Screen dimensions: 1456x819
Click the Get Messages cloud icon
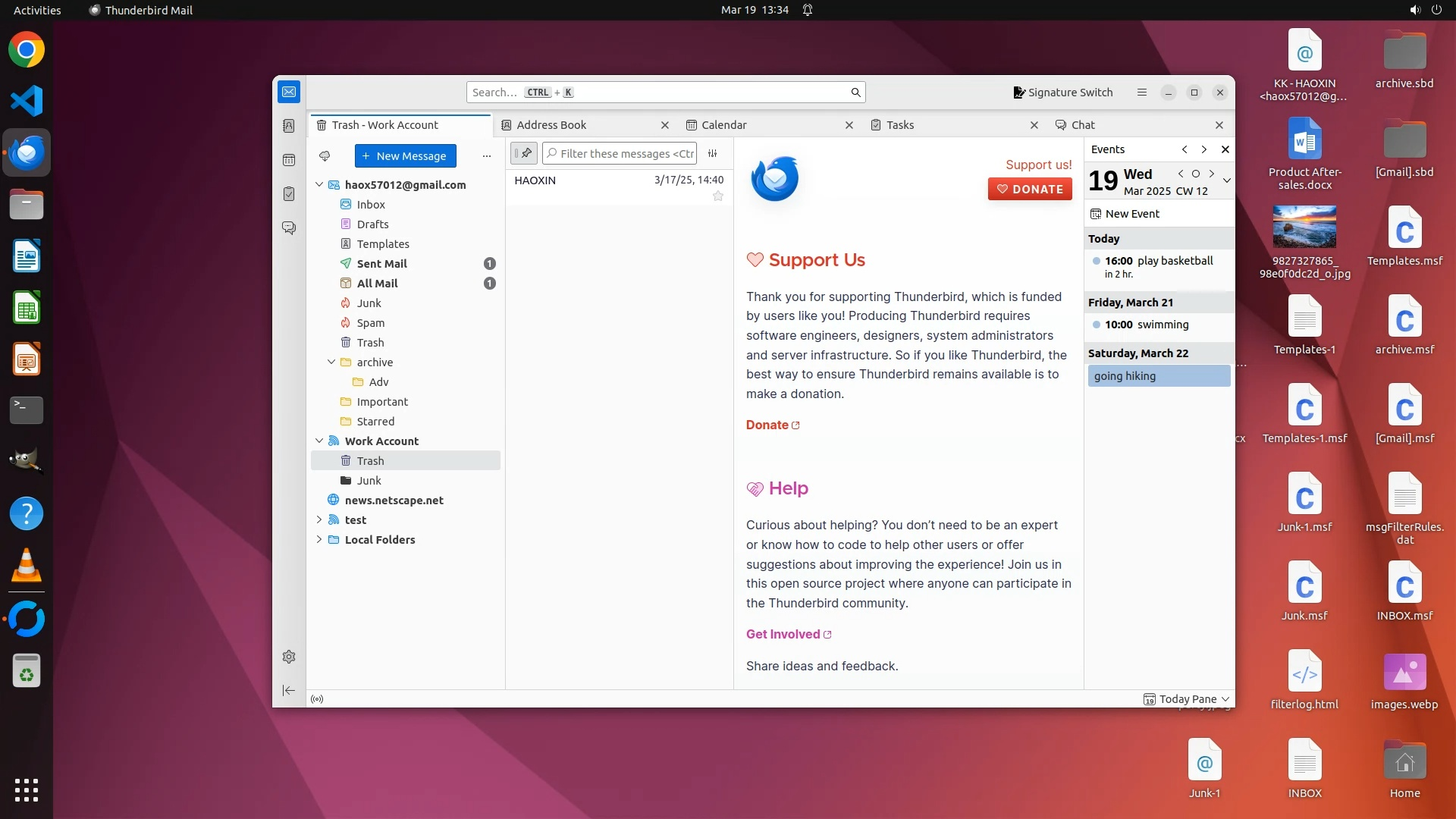[x=325, y=155]
